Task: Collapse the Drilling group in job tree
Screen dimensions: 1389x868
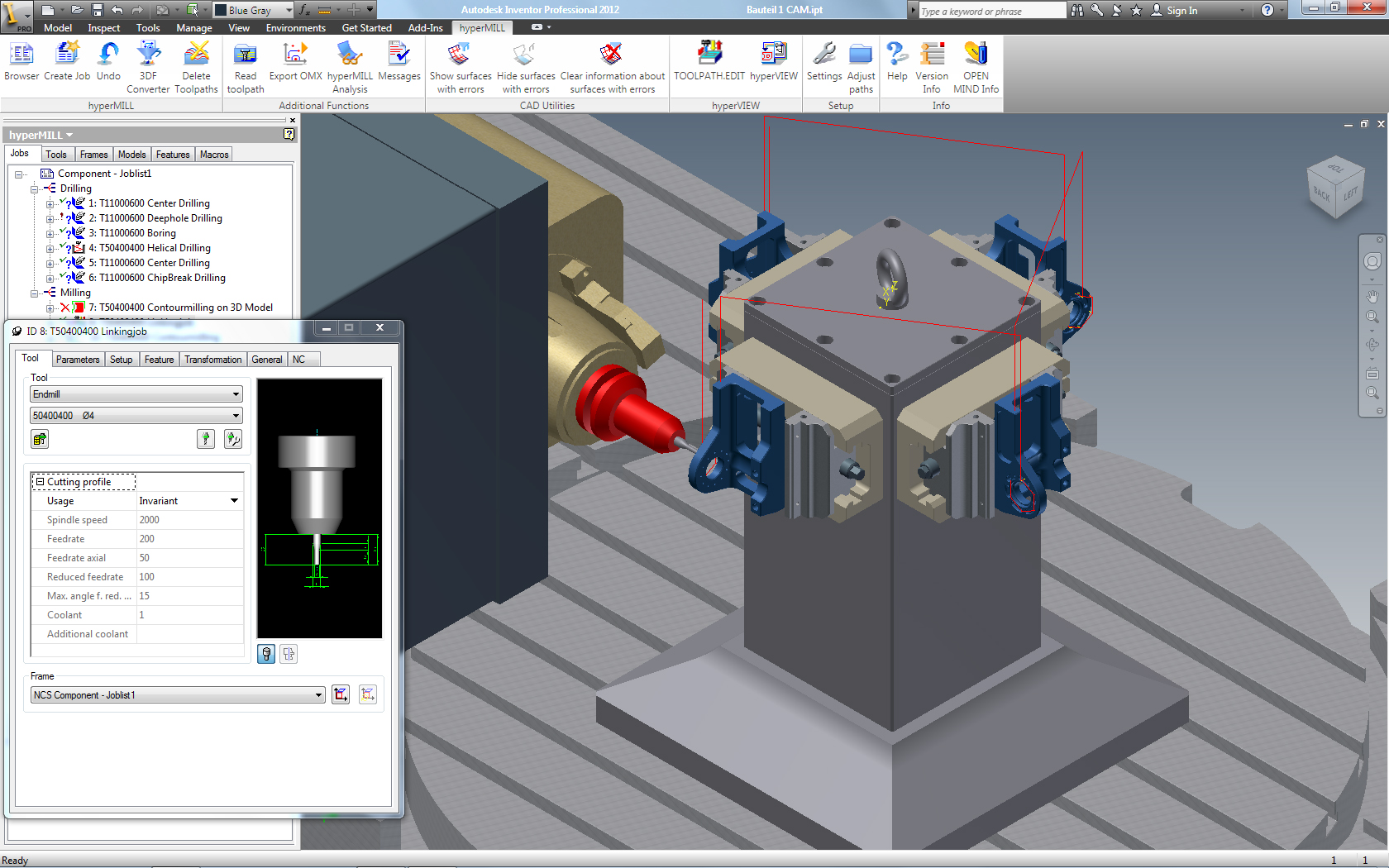Action: [35, 188]
